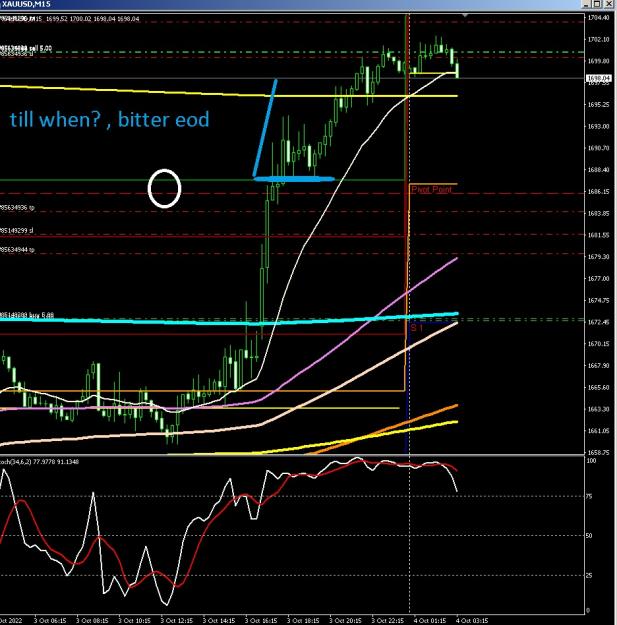Close the XAUUSD,M15 chart window
Screen dimensions: 617x625
[x=609, y=4]
